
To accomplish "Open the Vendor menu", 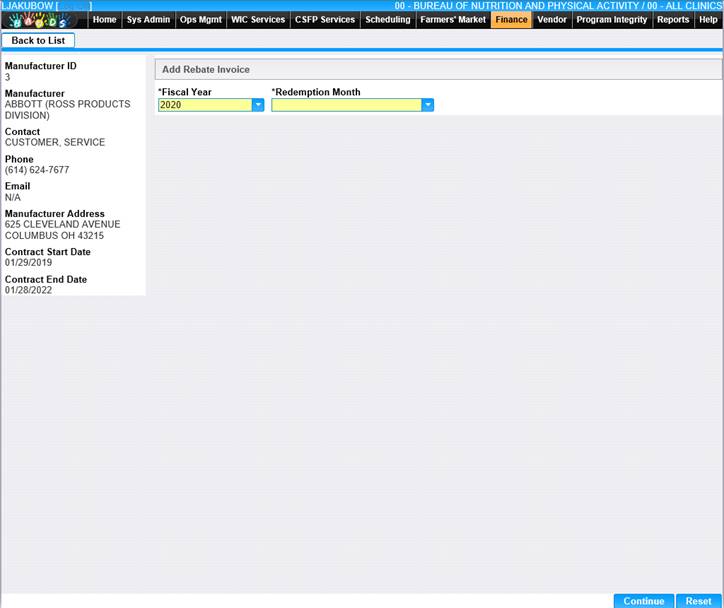I will [x=552, y=20].
